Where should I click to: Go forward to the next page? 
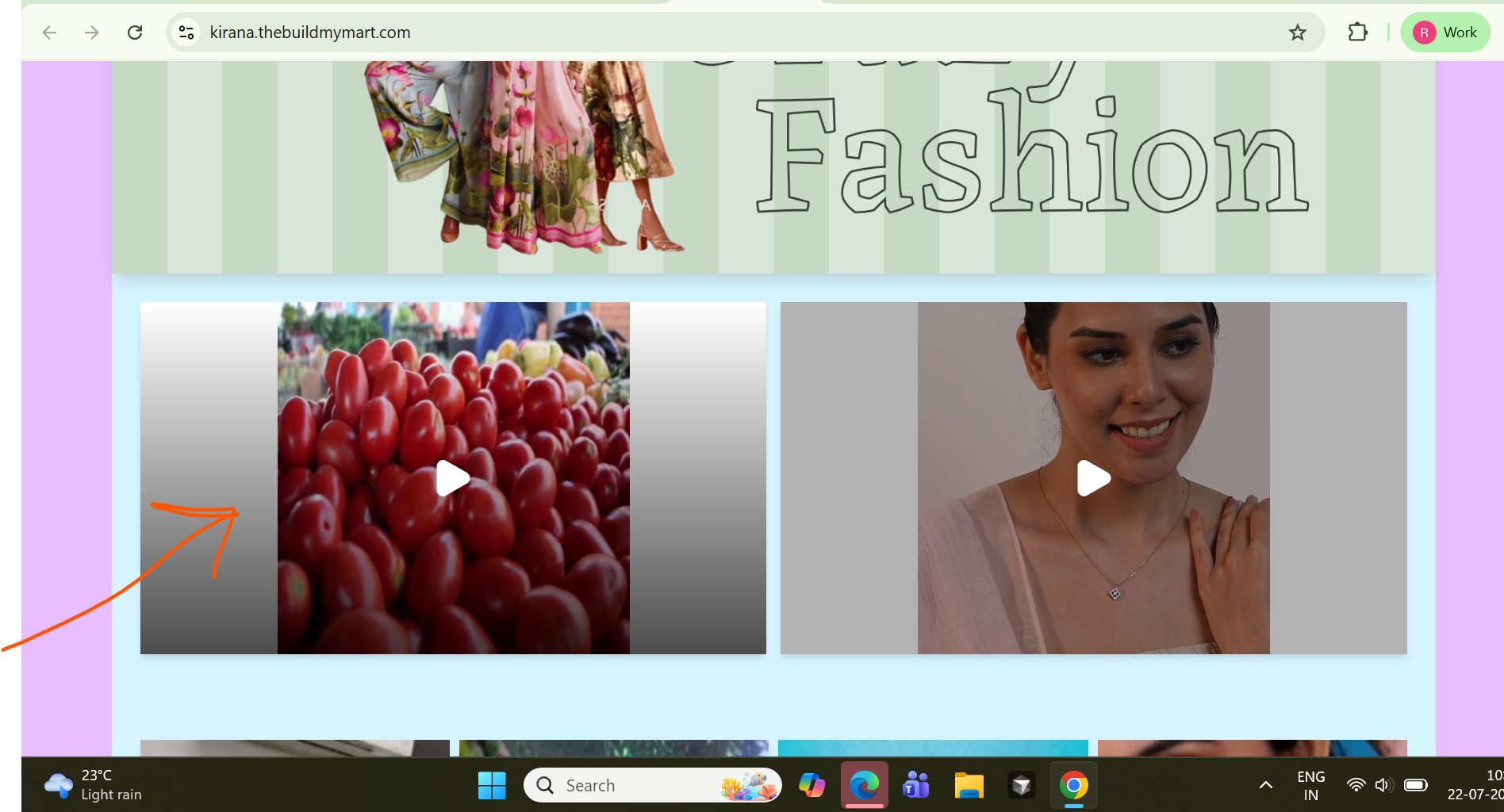pyautogui.click(x=92, y=33)
